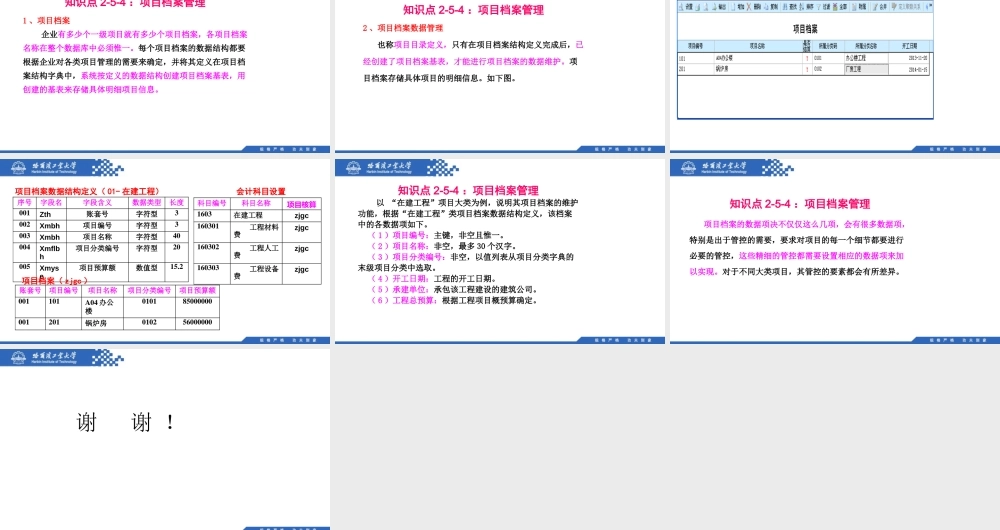1000x530 pixels.
Task: Click the 开工日期 column header in screenshot grid
Action: point(909,46)
